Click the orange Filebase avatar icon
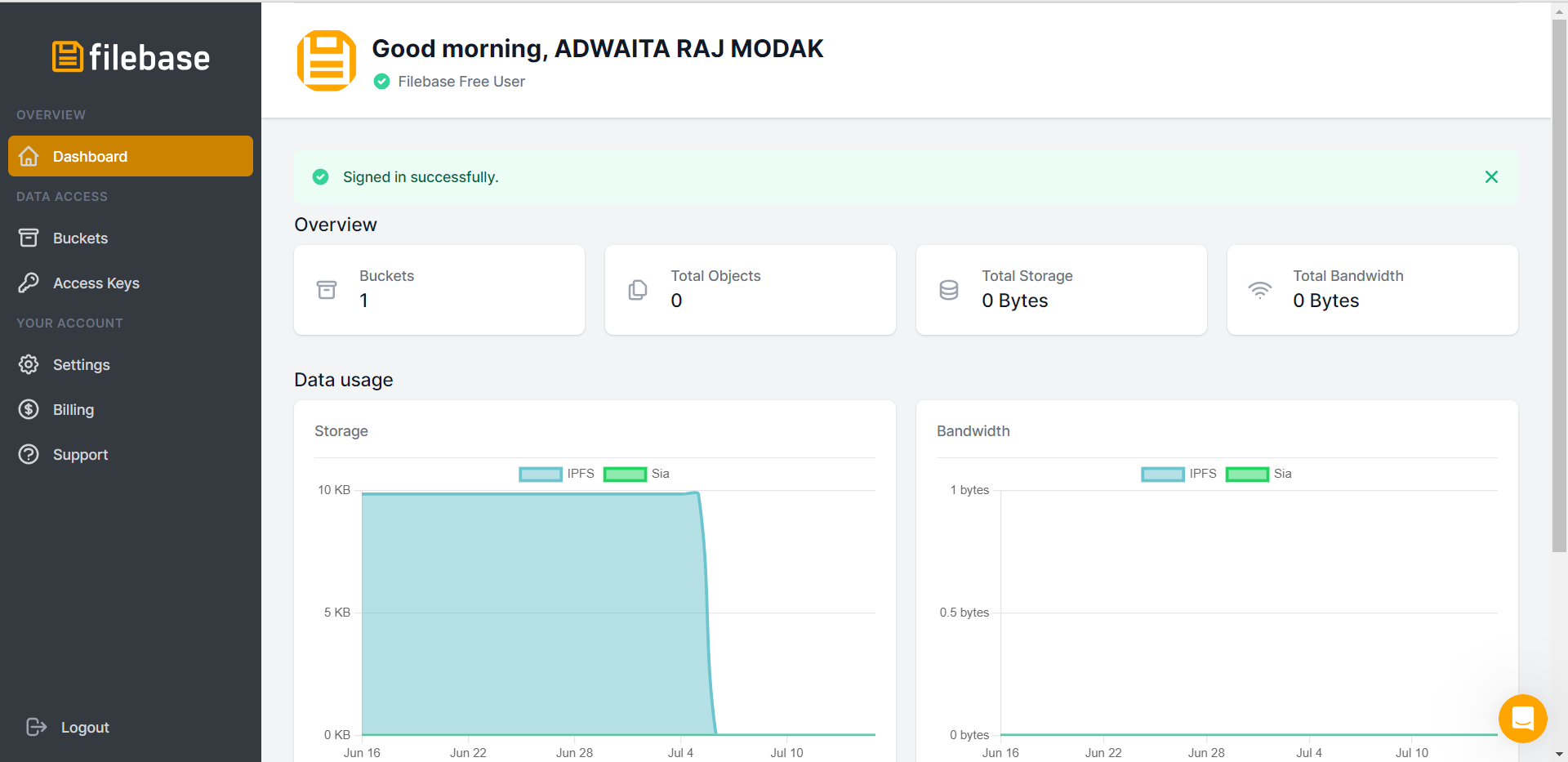1568x762 pixels. coord(327,60)
